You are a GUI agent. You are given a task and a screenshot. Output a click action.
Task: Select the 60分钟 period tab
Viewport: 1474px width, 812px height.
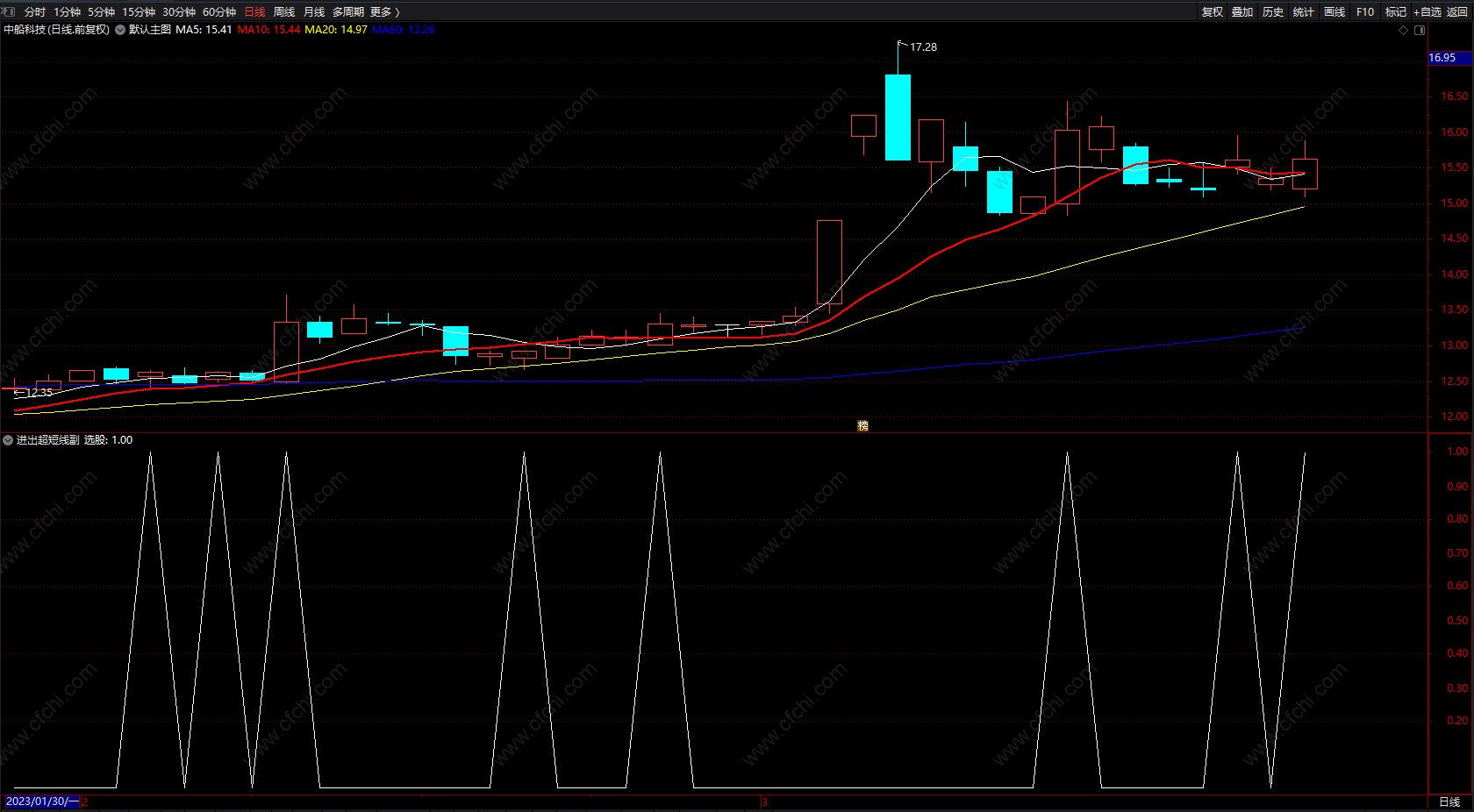pyautogui.click(x=219, y=11)
